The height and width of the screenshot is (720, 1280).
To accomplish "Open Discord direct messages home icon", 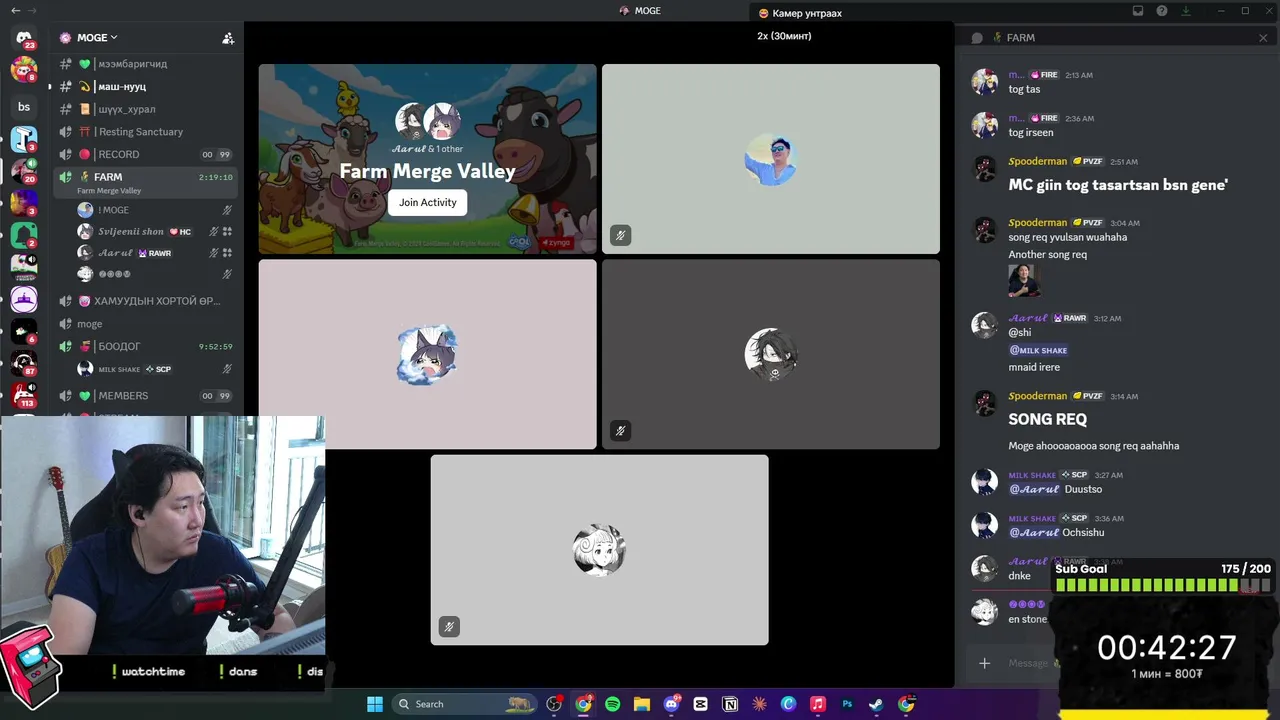I will tap(24, 38).
